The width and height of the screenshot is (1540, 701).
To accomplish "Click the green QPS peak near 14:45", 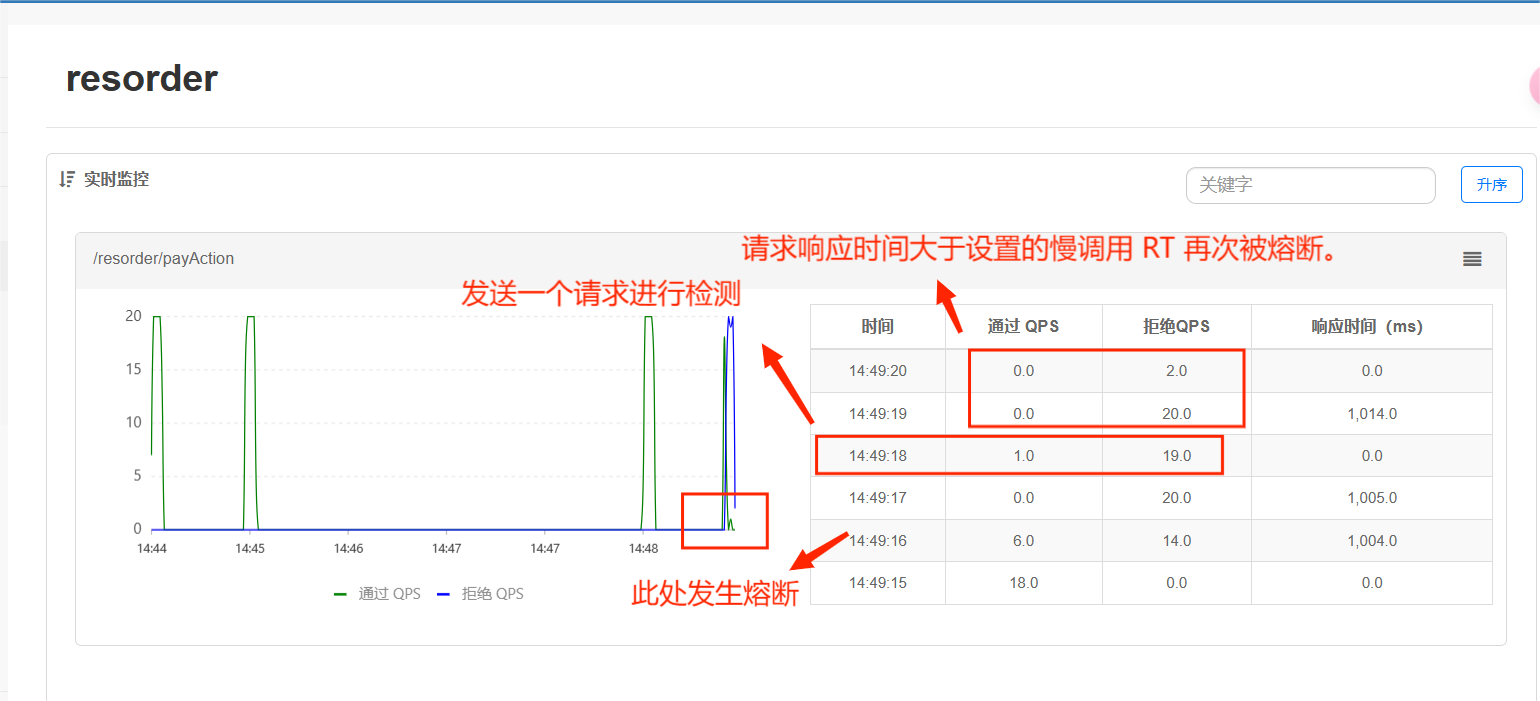I will click(251, 318).
